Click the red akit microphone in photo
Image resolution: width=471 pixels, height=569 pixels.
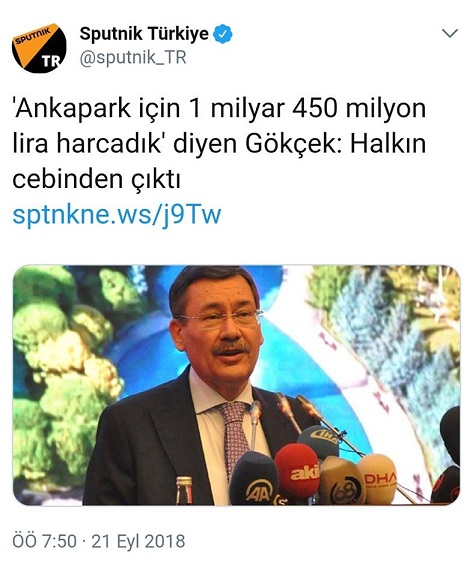tap(298, 471)
